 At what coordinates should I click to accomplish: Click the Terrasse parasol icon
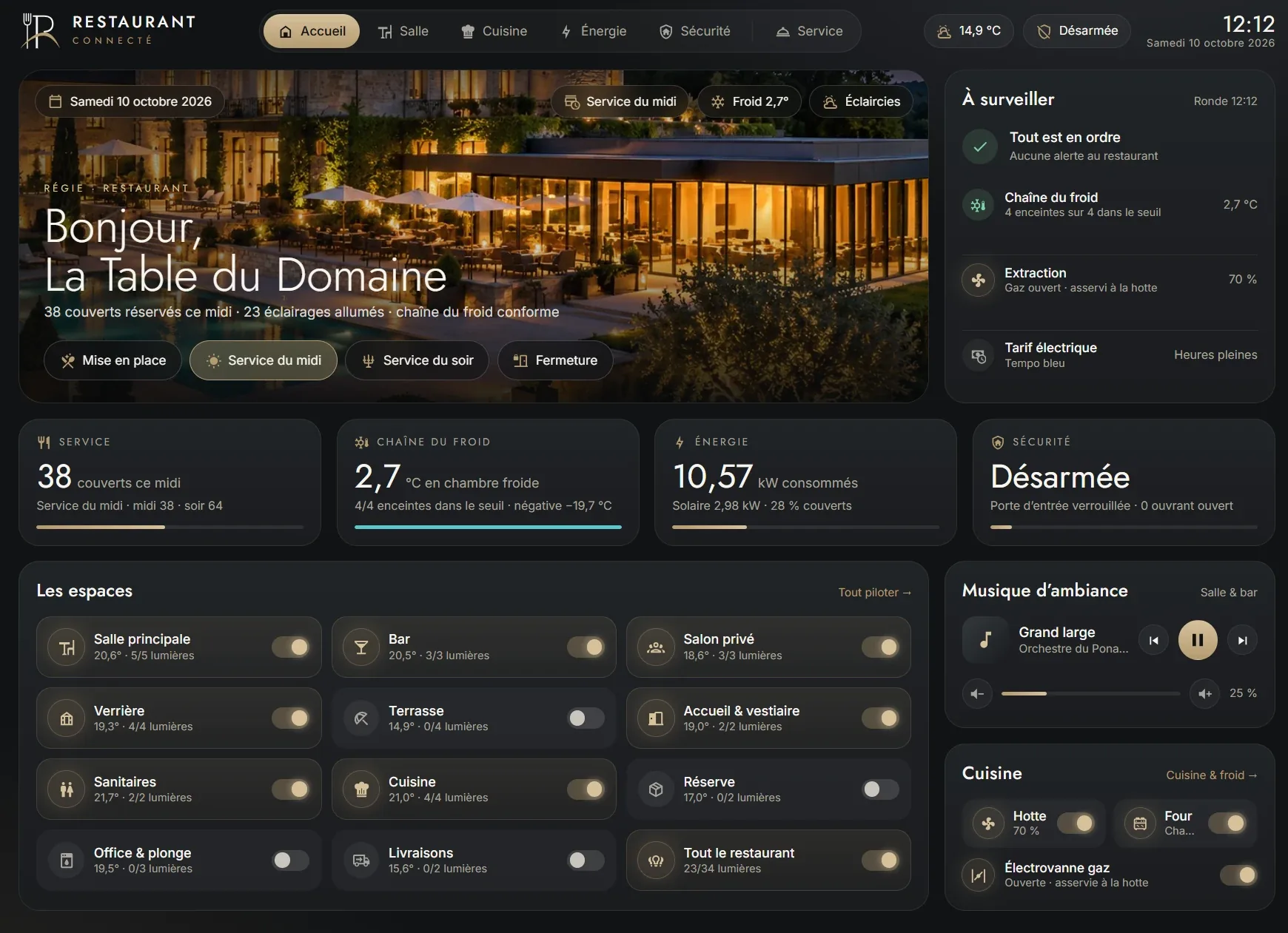coord(361,718)
